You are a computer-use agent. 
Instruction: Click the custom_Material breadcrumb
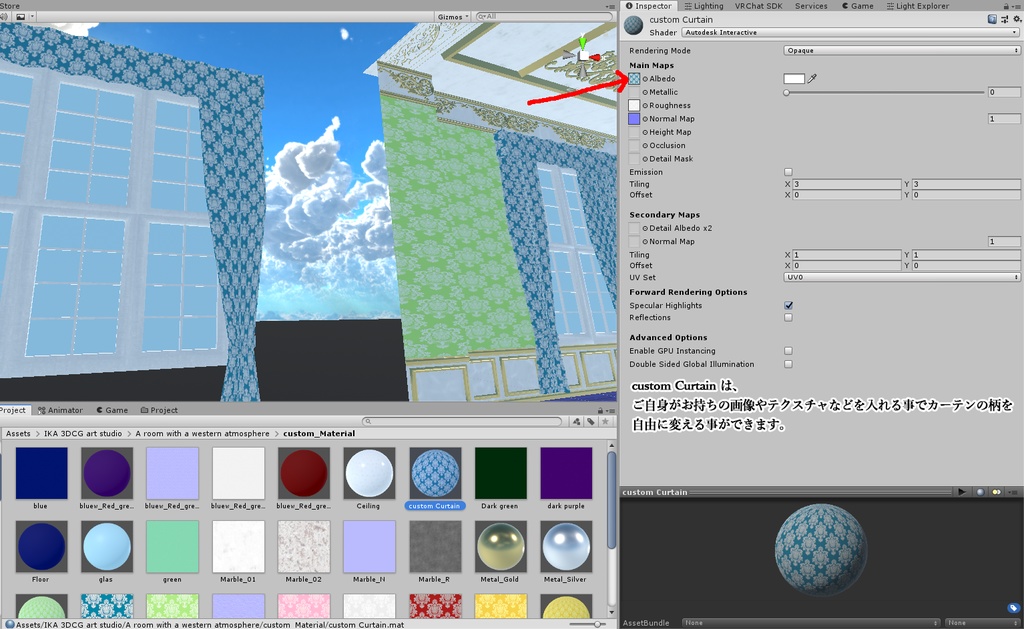(319, 434)
